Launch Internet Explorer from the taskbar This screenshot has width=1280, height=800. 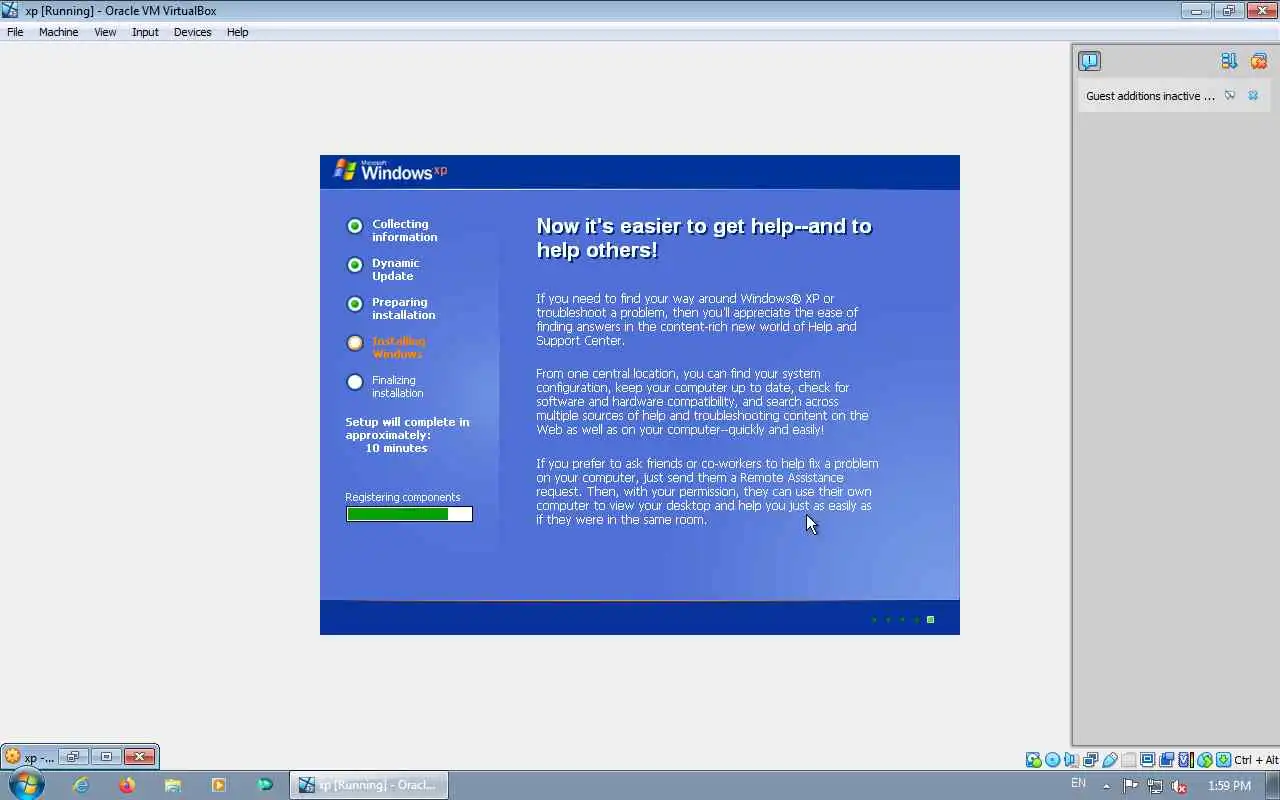(x=81, y=785)
